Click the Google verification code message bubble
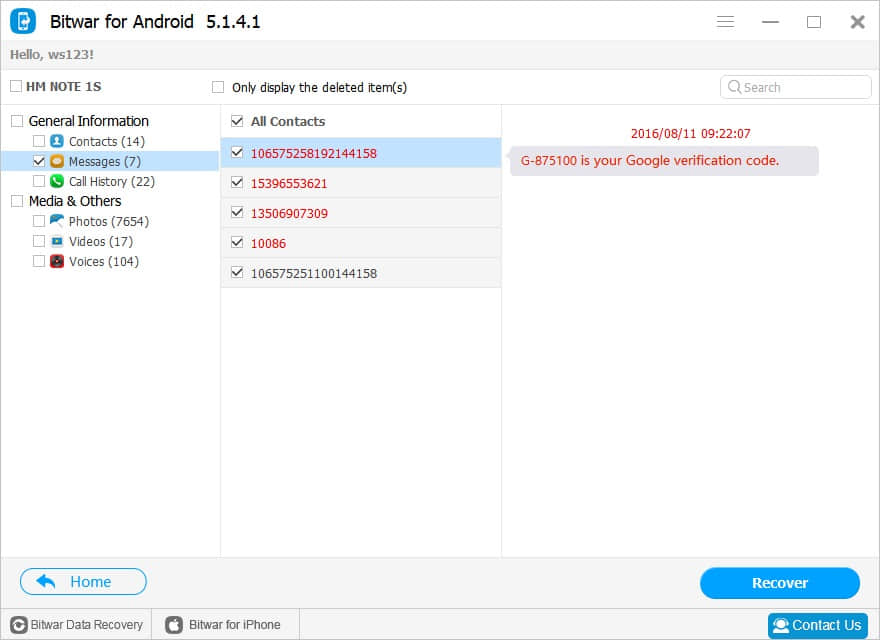 [663, 161]
